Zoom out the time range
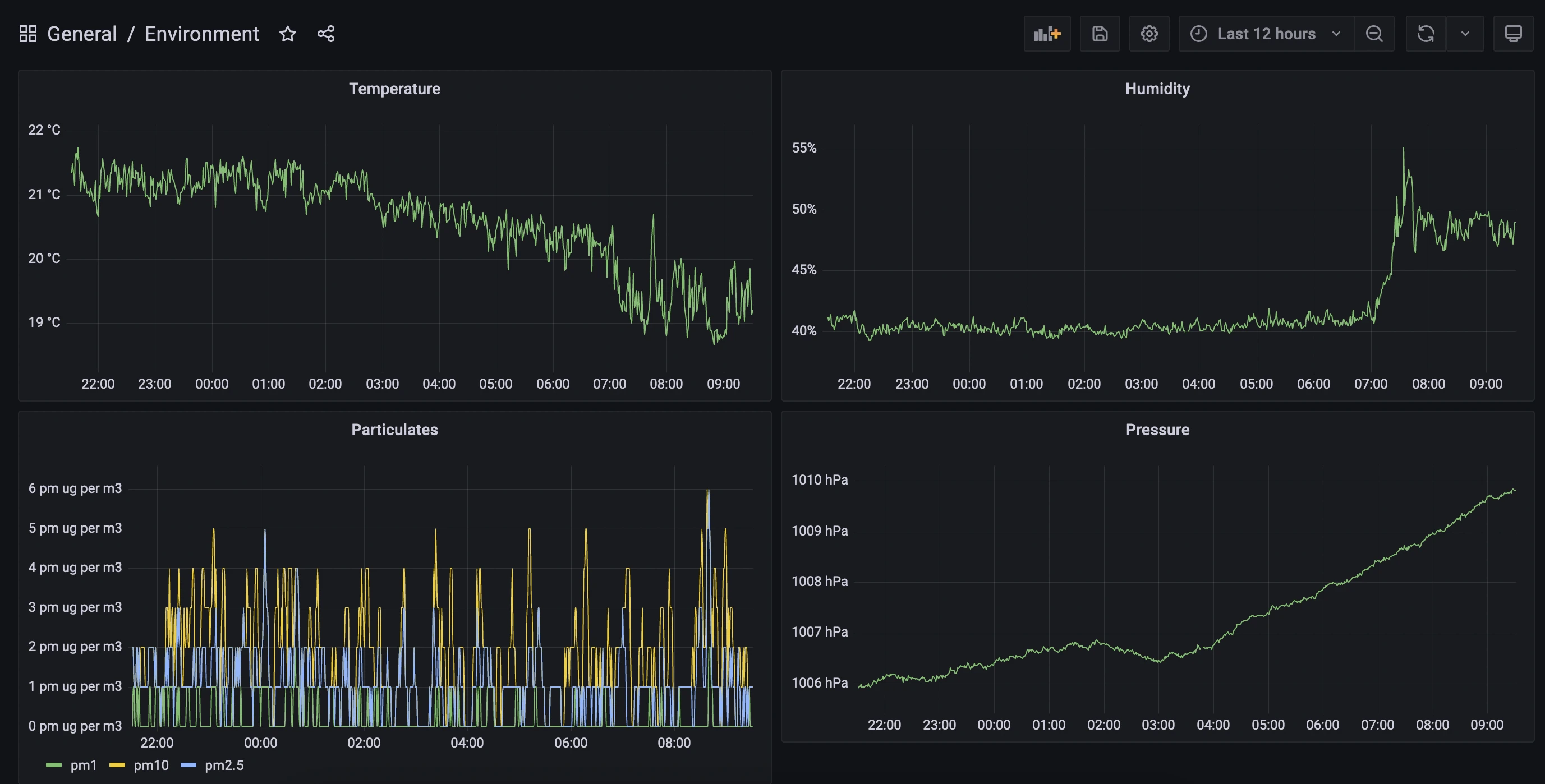This screenshot has height=784, width=1545. [x=1373, y=34]
